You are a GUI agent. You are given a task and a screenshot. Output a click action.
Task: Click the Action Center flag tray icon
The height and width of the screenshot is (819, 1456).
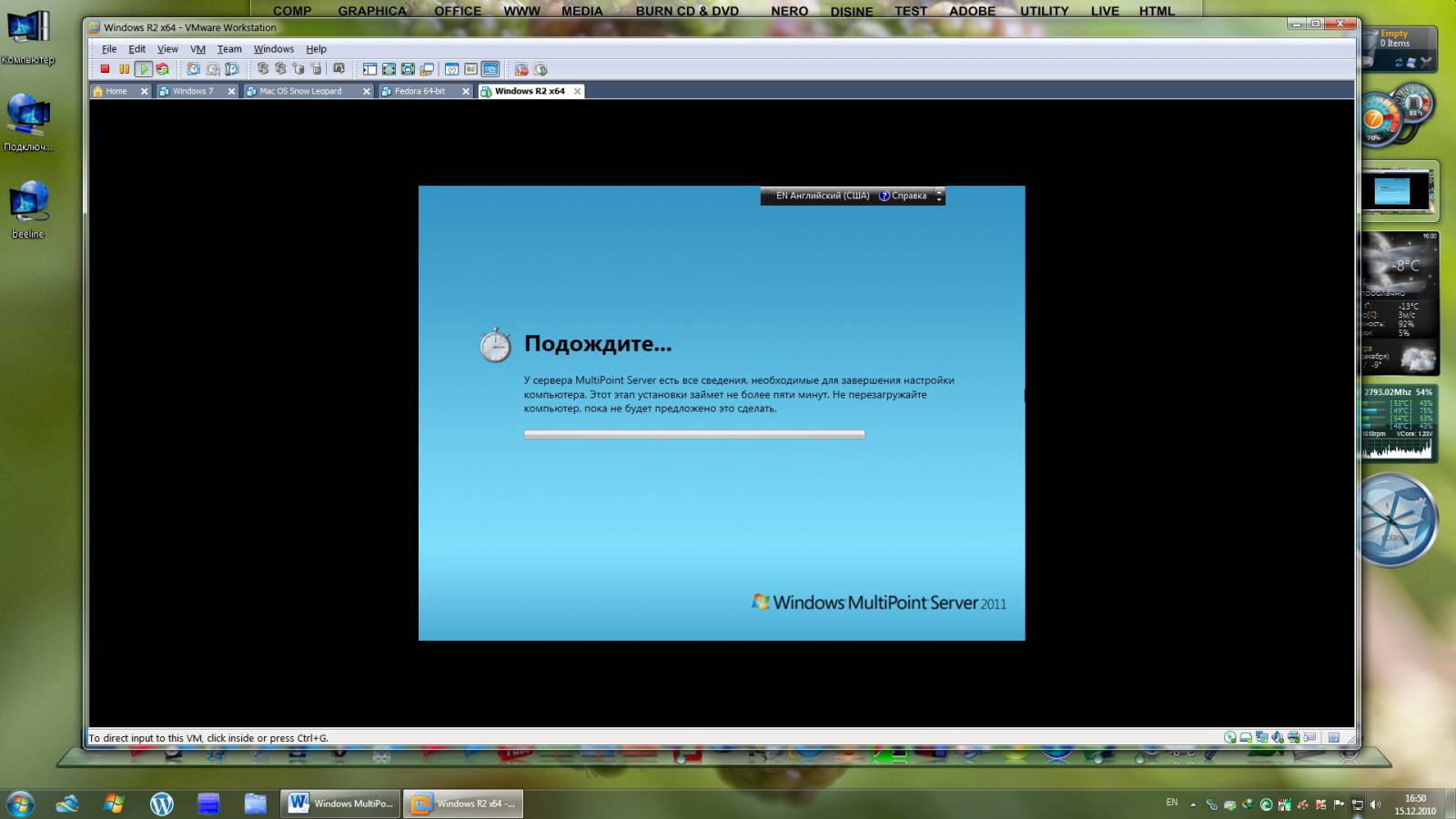pos(1339,804)
